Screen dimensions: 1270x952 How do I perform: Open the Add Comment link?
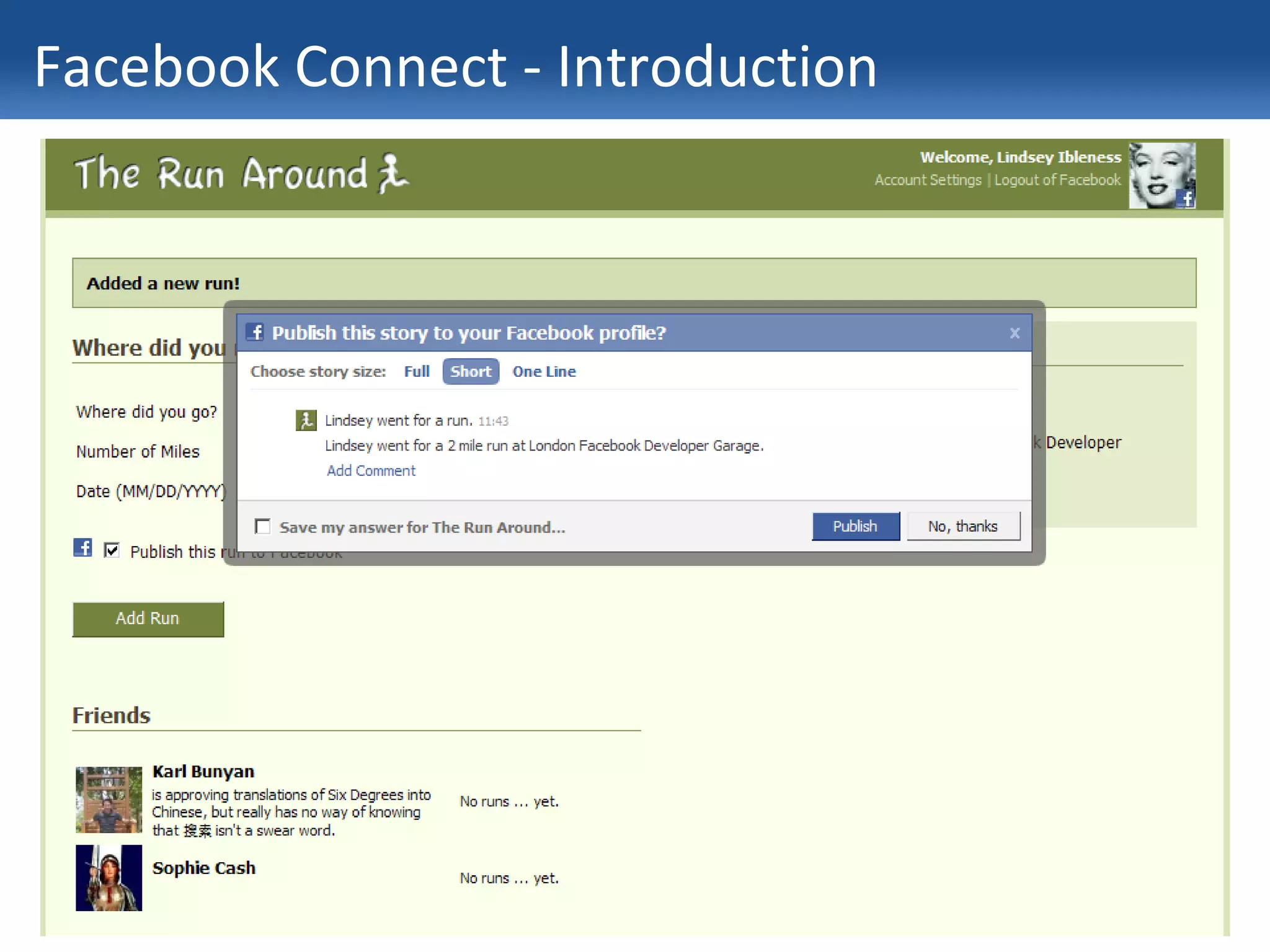point(371,470)
